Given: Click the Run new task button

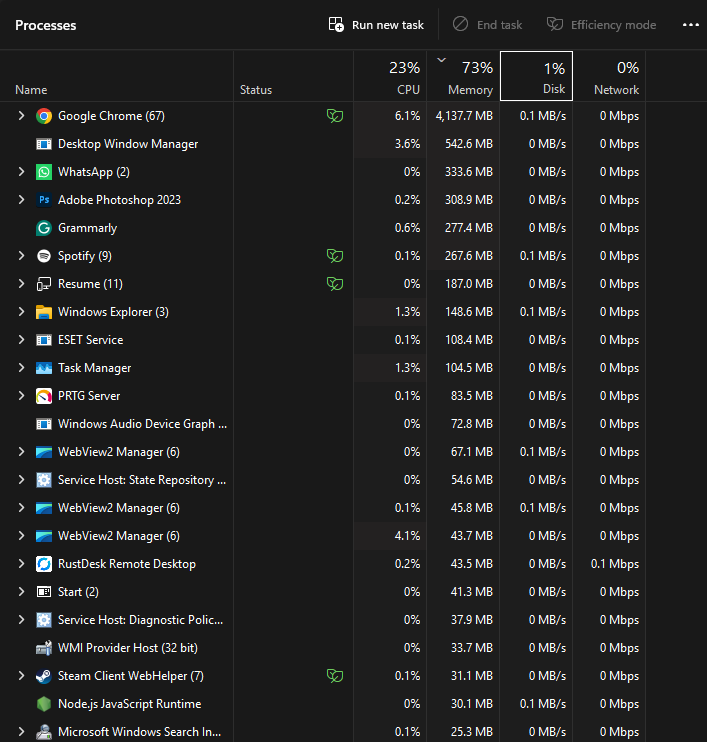Looking at the screenshot, I should (376, 25).
